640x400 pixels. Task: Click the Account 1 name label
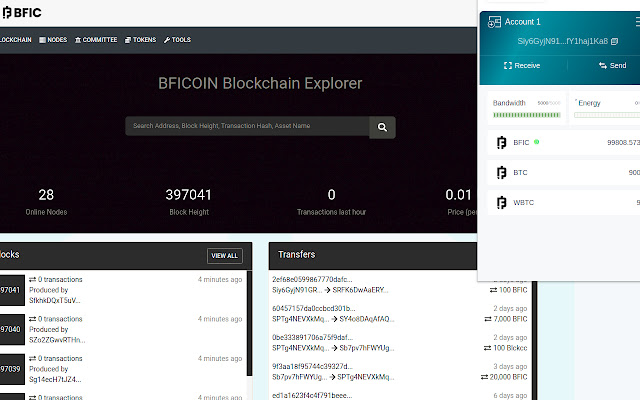(x=522, y=22)
